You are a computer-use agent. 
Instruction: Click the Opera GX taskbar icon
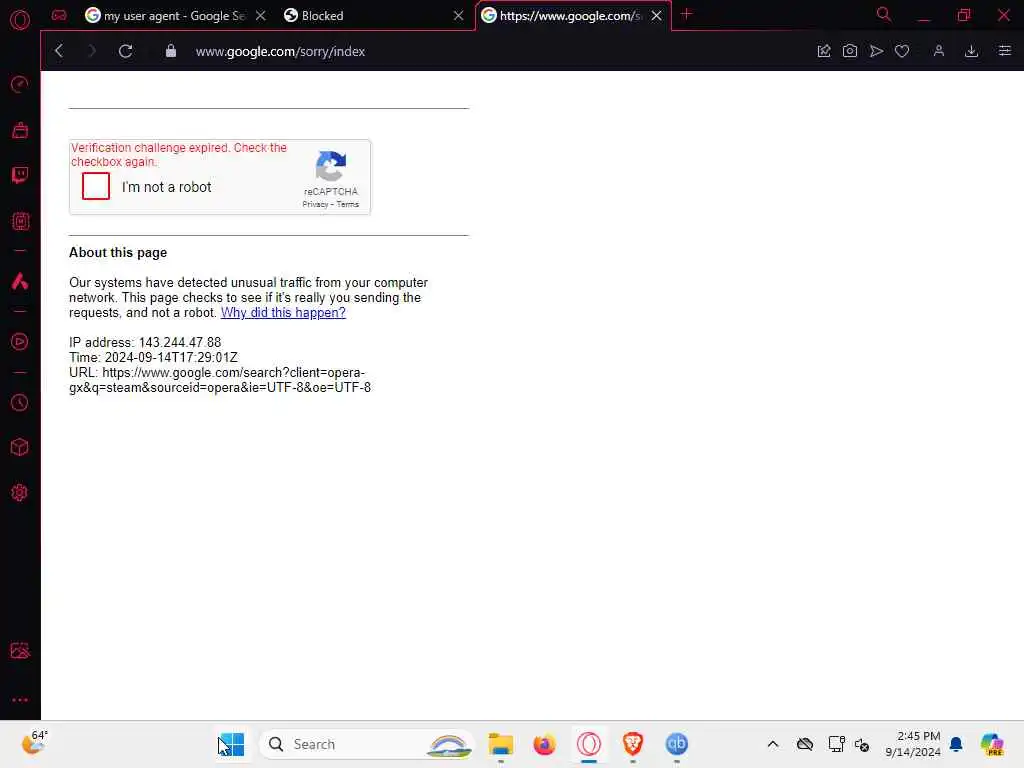(588, 744)
